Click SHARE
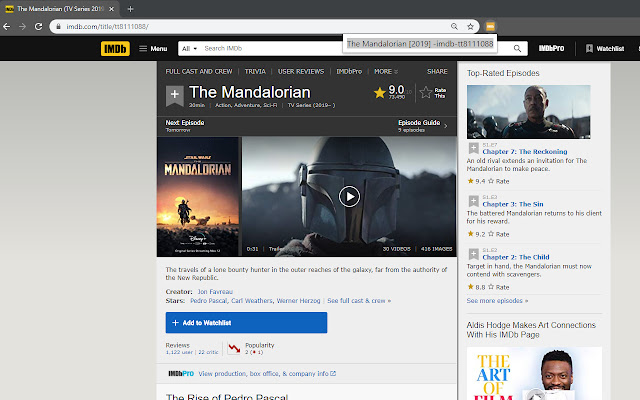This screenshot has width=640, height=400. tap(437, 71)
